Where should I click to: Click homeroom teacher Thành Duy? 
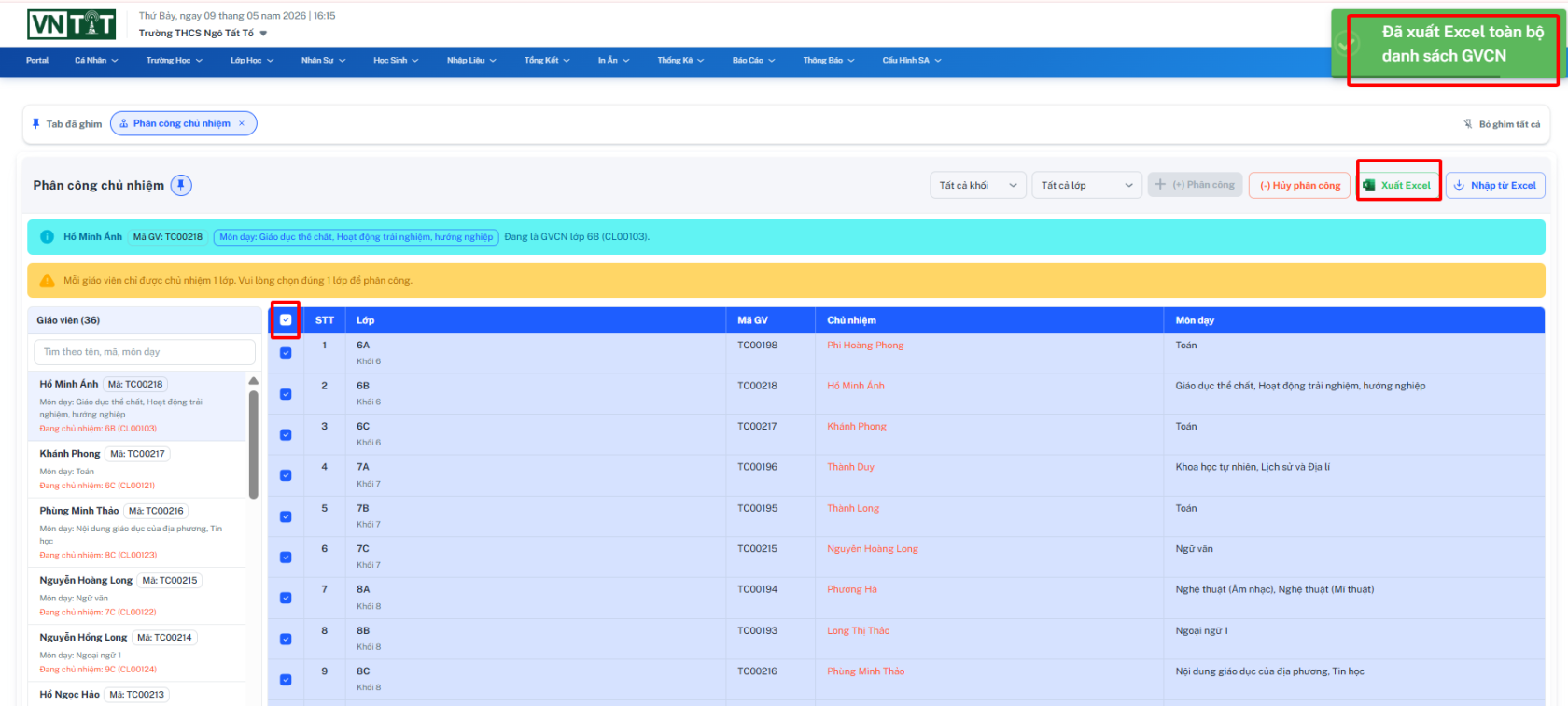[x=850, y=467]
